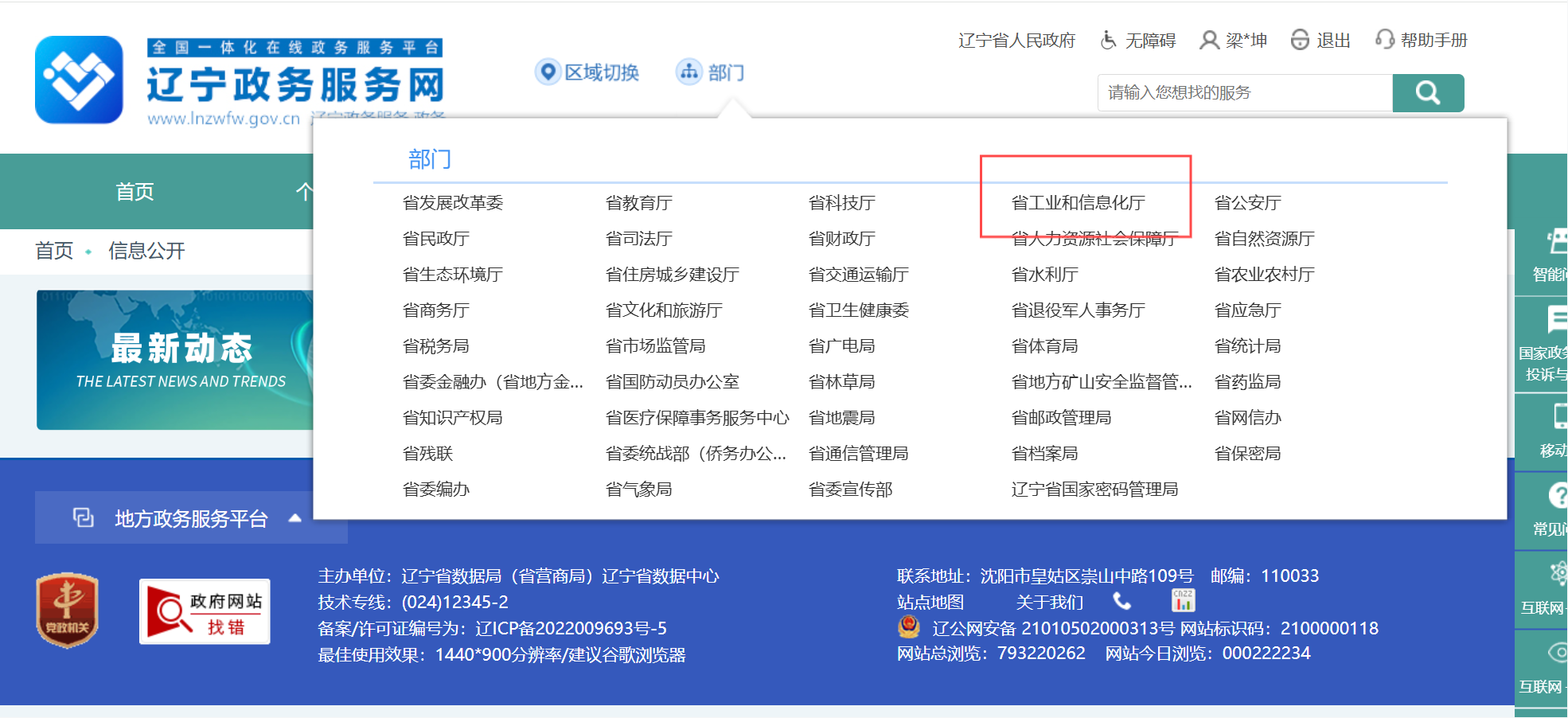
Task: Click the 退出 logout icon
Action: coord(1300,40)
